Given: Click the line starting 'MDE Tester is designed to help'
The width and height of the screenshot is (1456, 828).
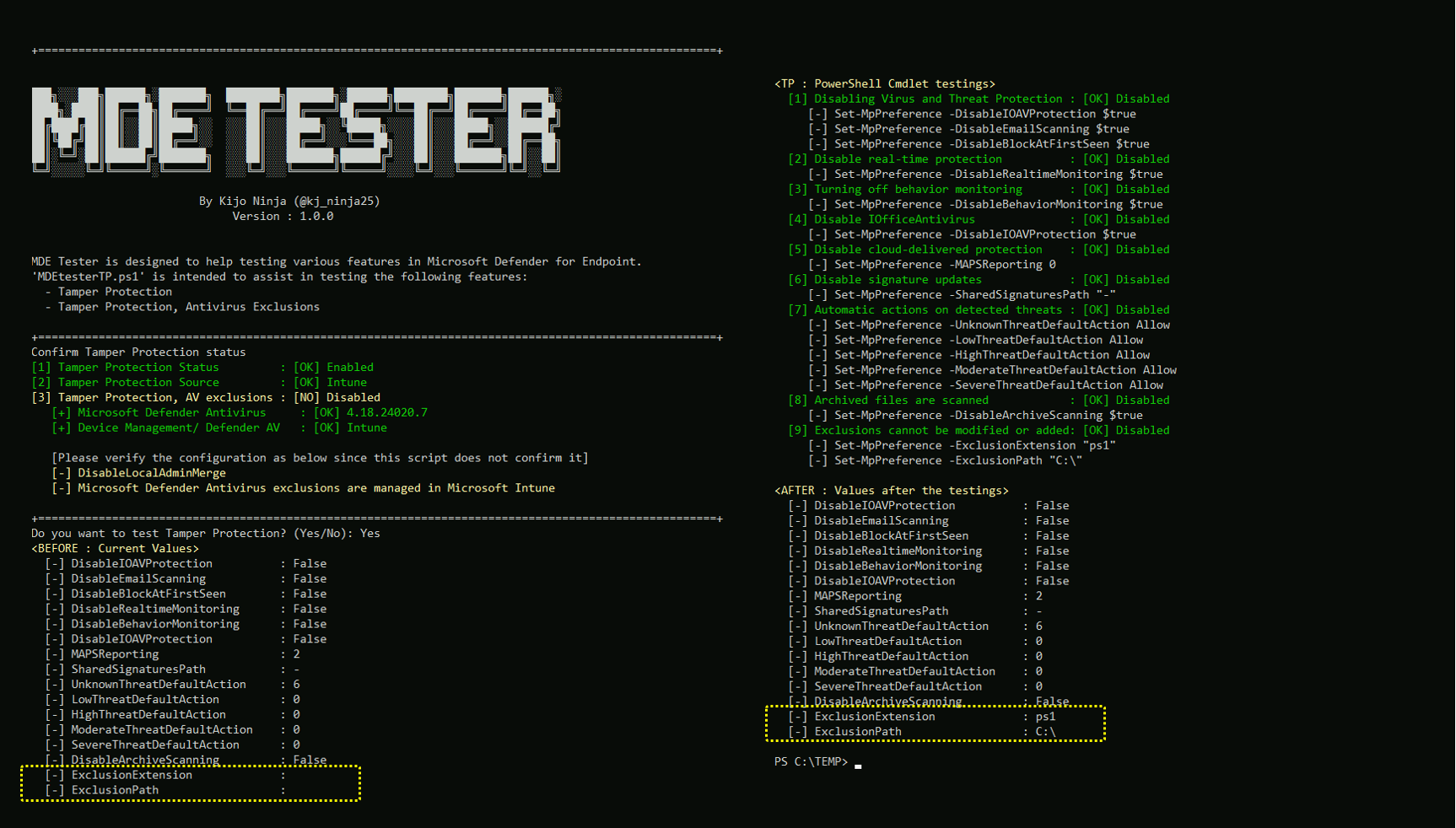Looking at the screenshot, I should (x=337, y=261).
